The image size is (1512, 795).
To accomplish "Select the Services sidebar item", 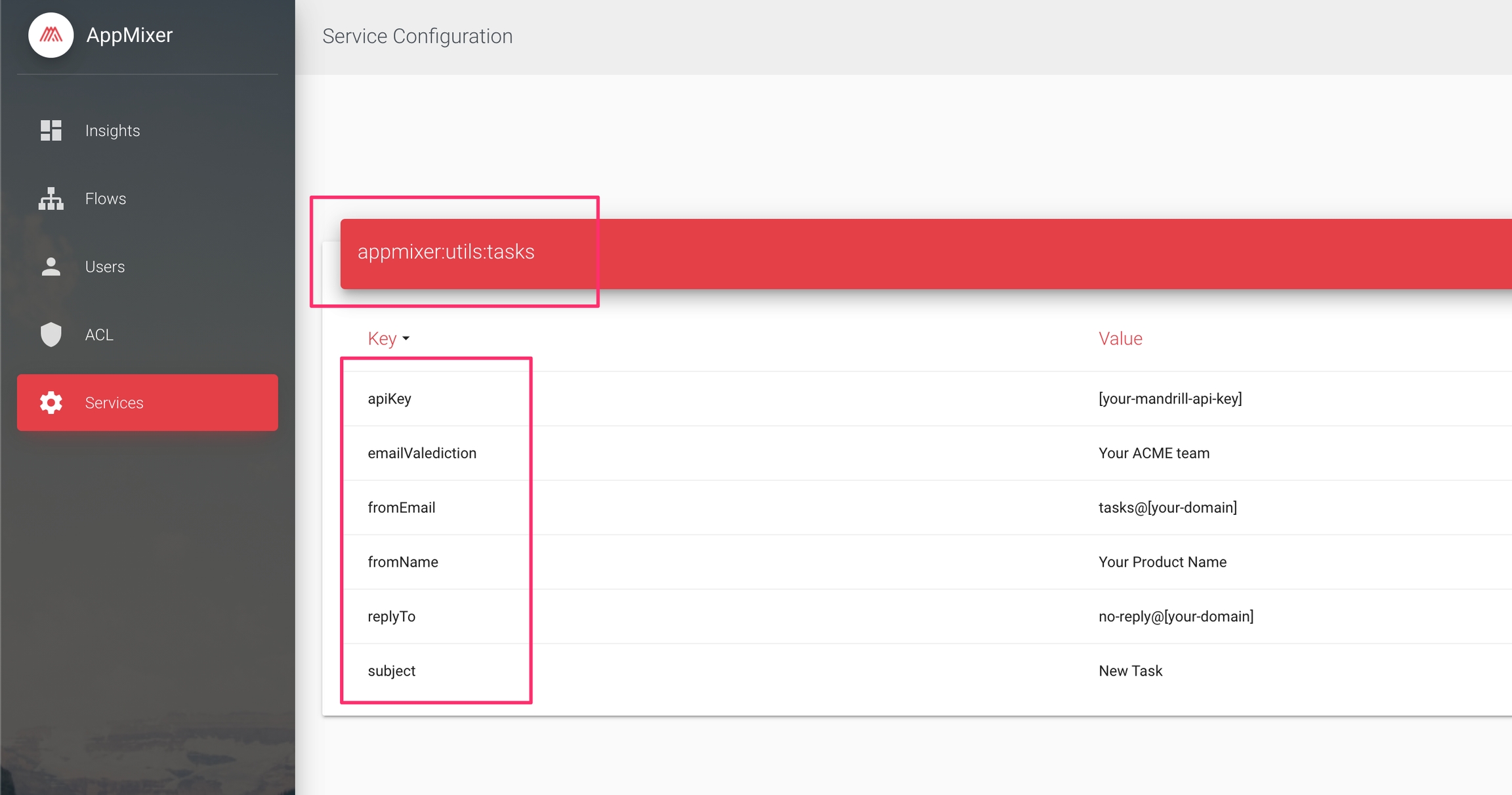I will [x=147, y=403].
